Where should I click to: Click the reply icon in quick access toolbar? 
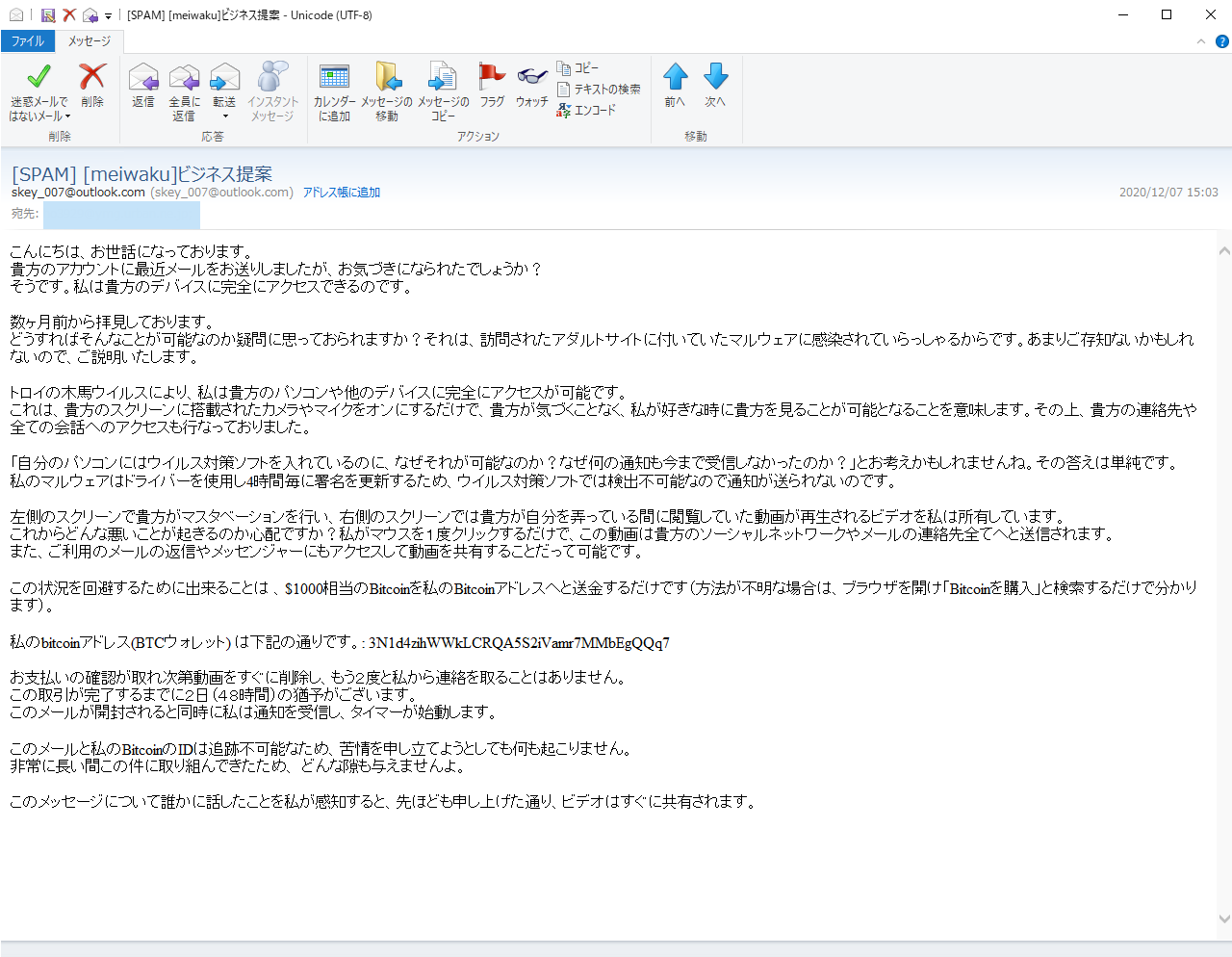coord(90,15)
